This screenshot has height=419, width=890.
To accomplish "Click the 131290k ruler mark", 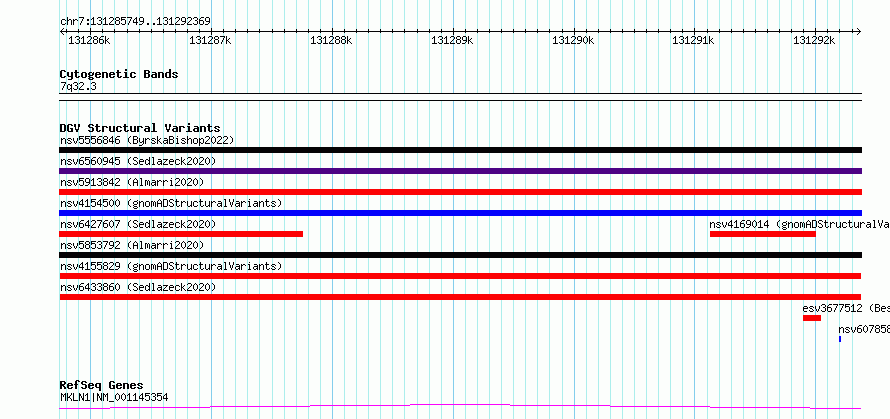I will (x=573, y=40).
